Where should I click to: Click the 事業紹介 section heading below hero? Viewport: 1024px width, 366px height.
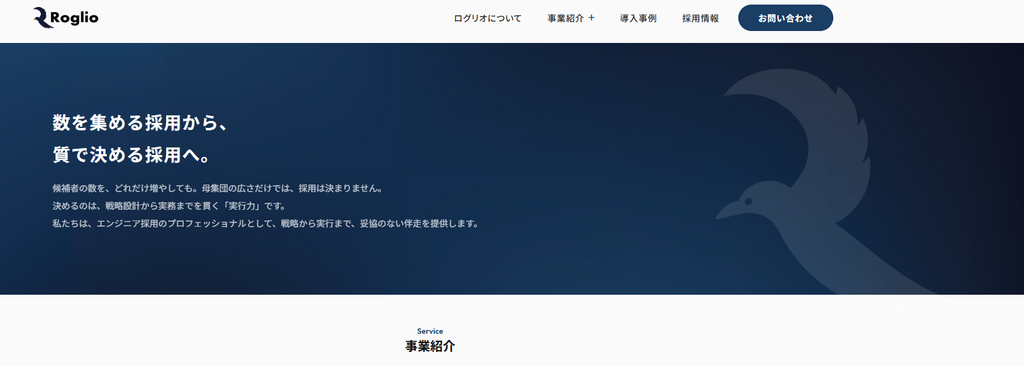click(430, 346)
